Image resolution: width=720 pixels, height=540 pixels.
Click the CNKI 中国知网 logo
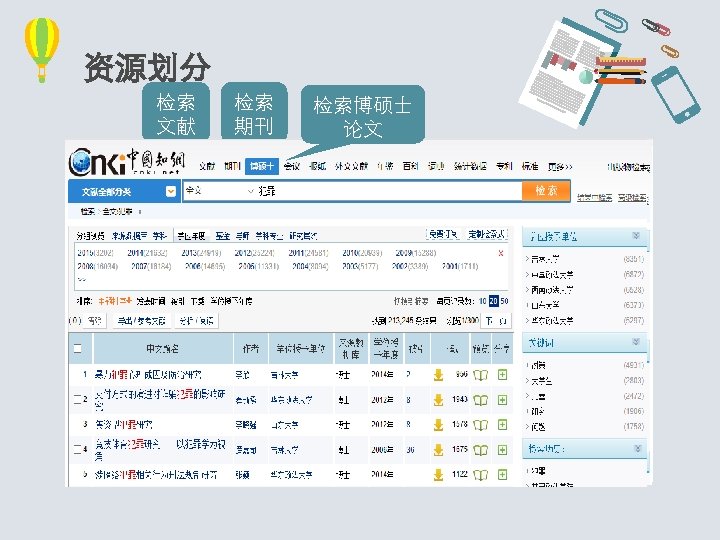(127, 162)
